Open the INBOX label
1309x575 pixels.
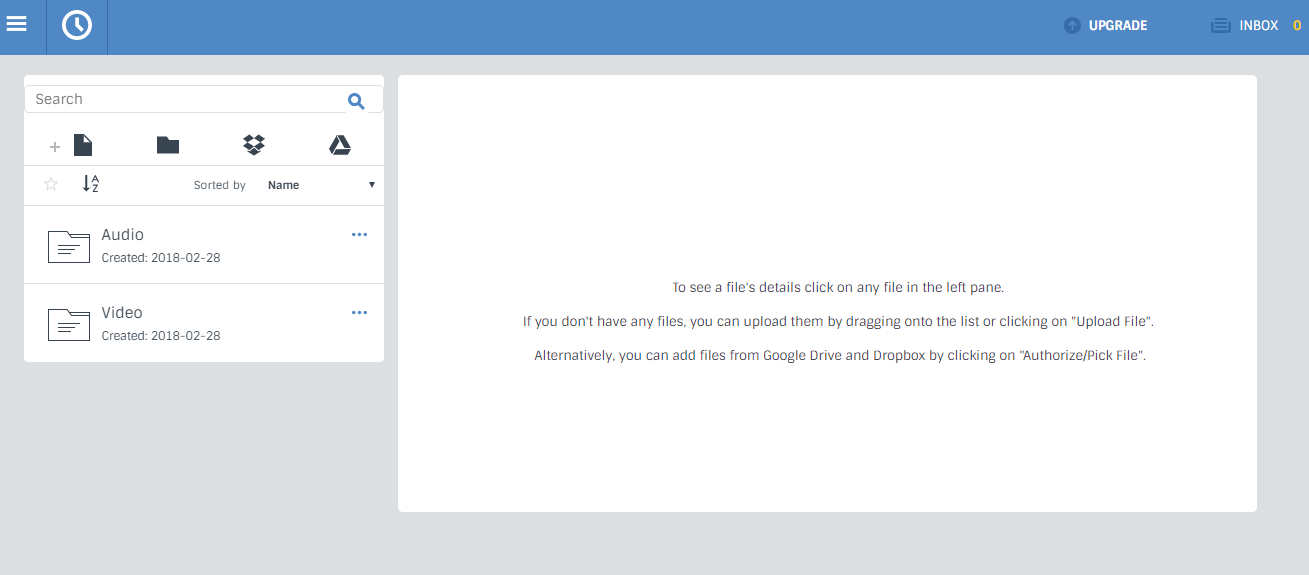tap(1259, 26)
